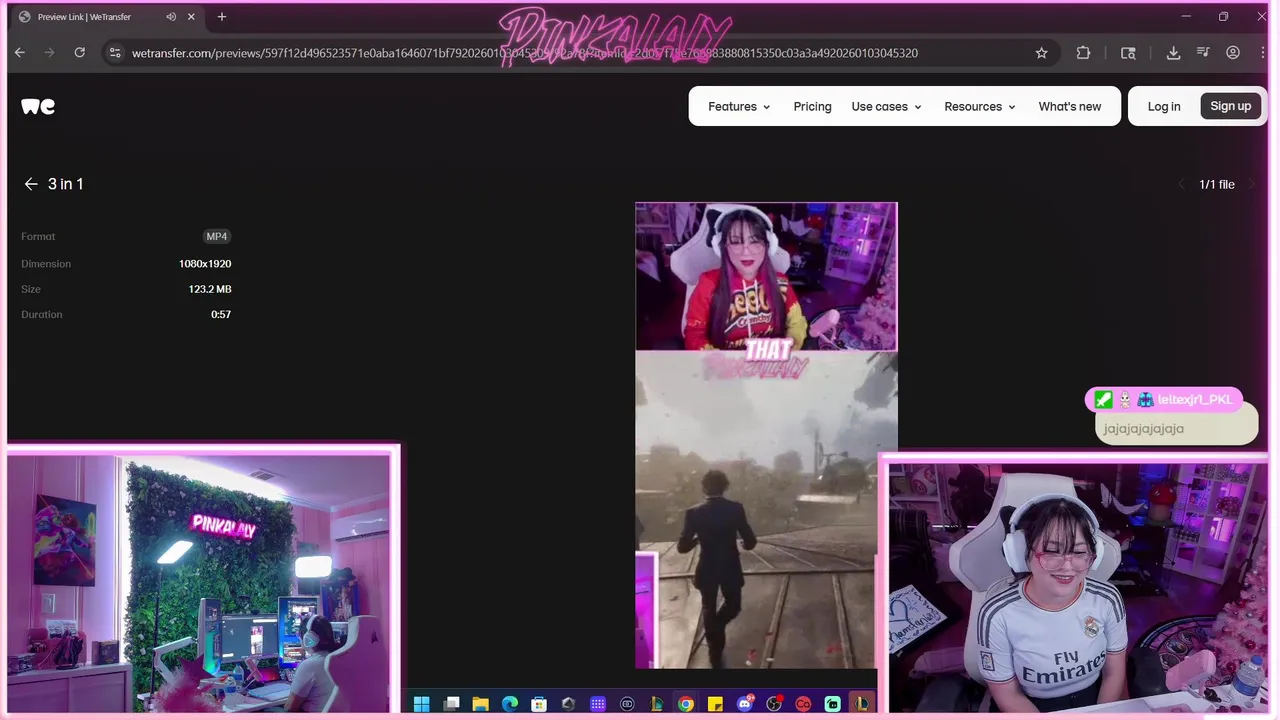Expand the Features menu
The width and height of the screenshot is (1280, 720).
739,106
